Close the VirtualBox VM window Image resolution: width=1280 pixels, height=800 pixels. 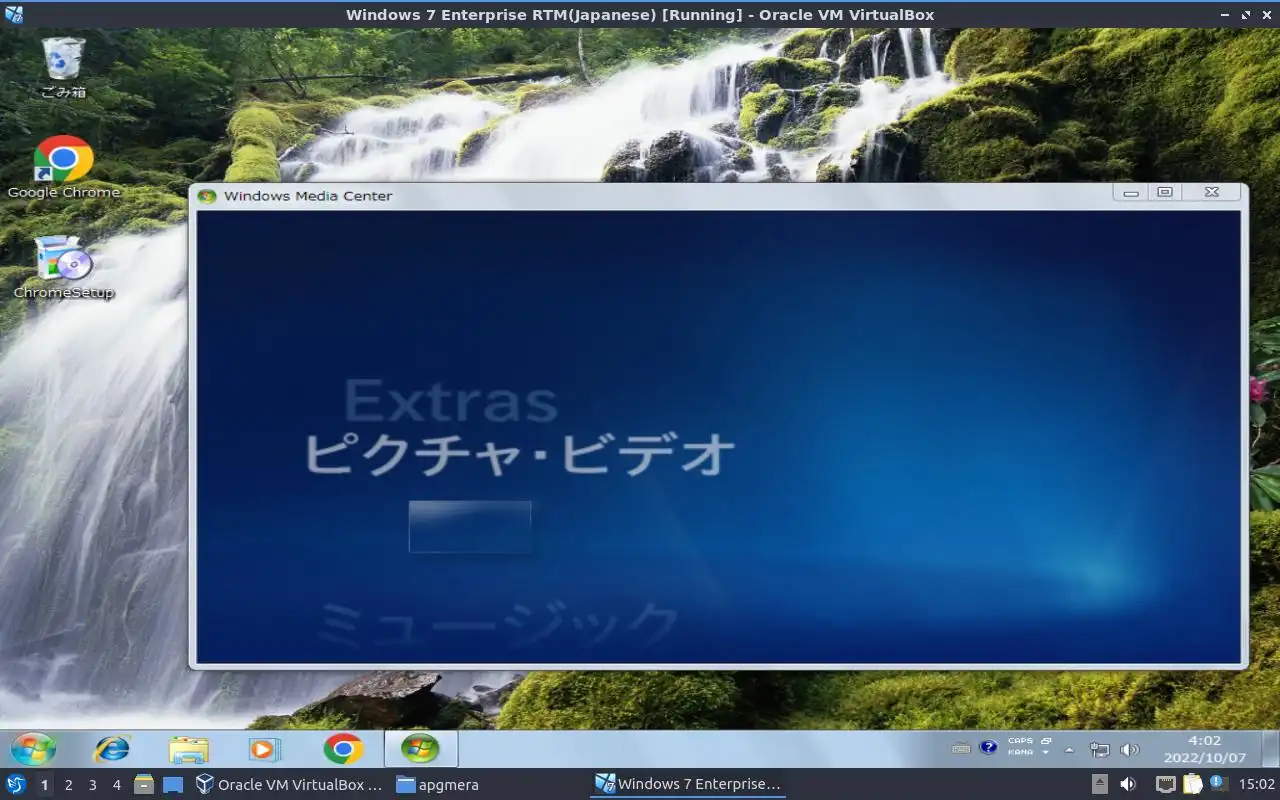(1266, 15)
